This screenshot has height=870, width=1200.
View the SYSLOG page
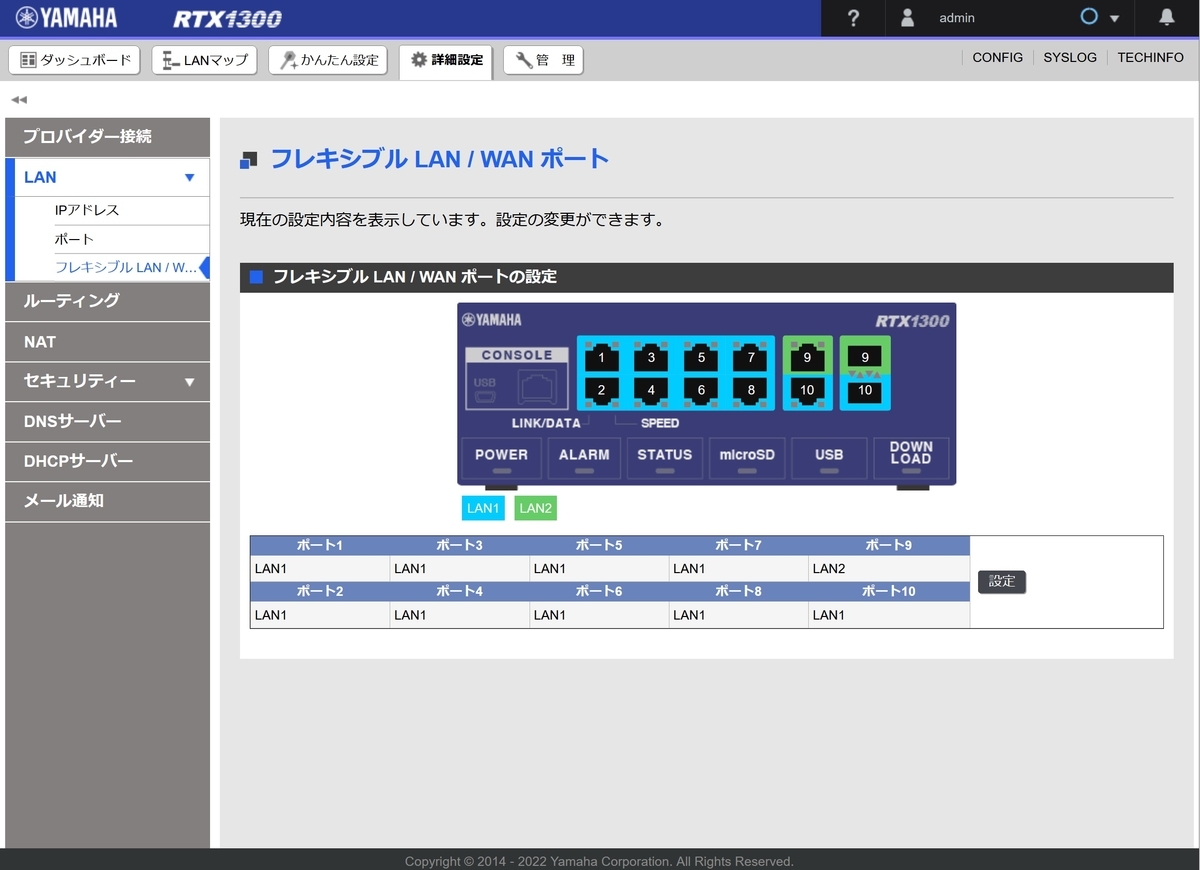1069,57
